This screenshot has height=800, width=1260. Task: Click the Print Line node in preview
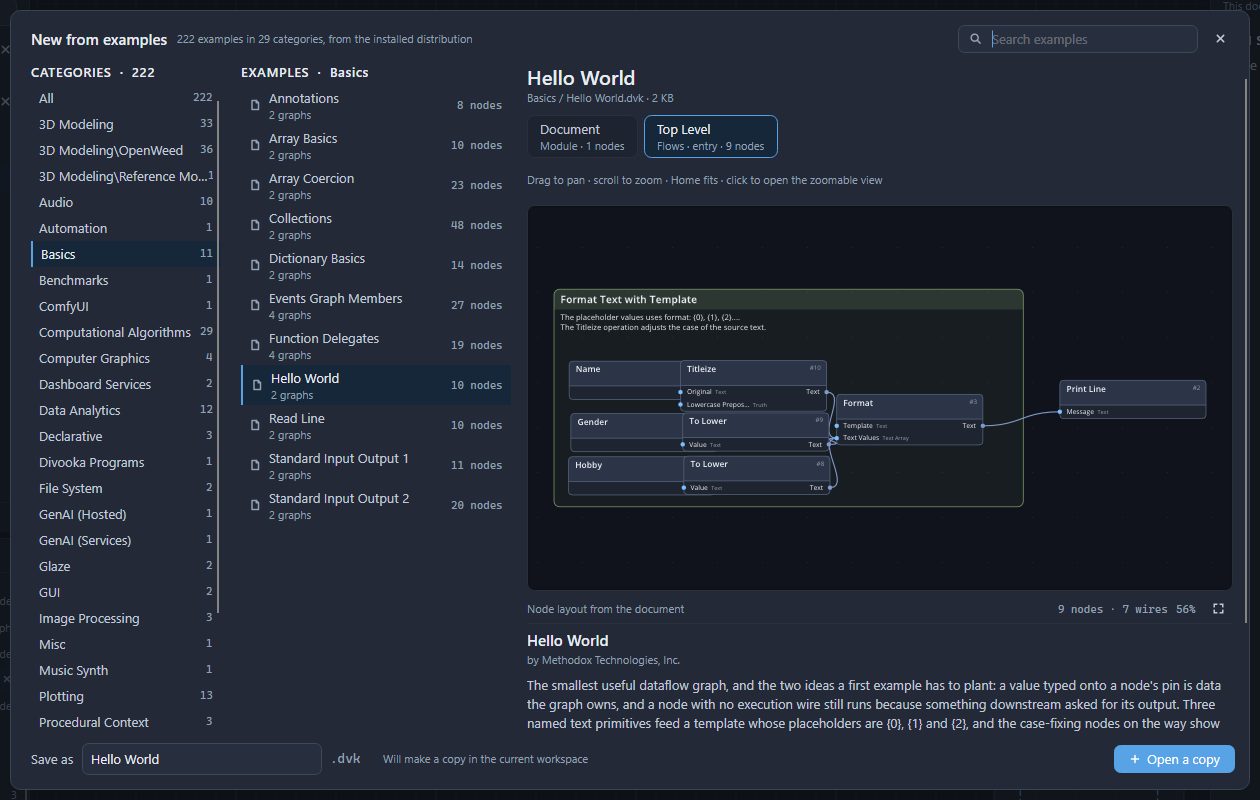tap(1133, 399)
